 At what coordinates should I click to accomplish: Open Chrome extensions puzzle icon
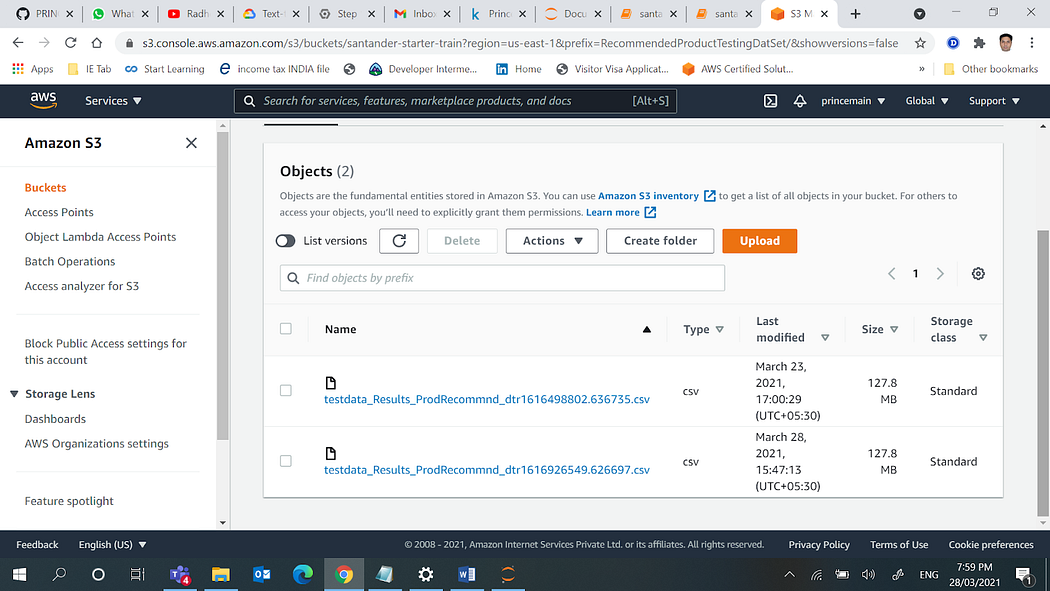point(979,43)
